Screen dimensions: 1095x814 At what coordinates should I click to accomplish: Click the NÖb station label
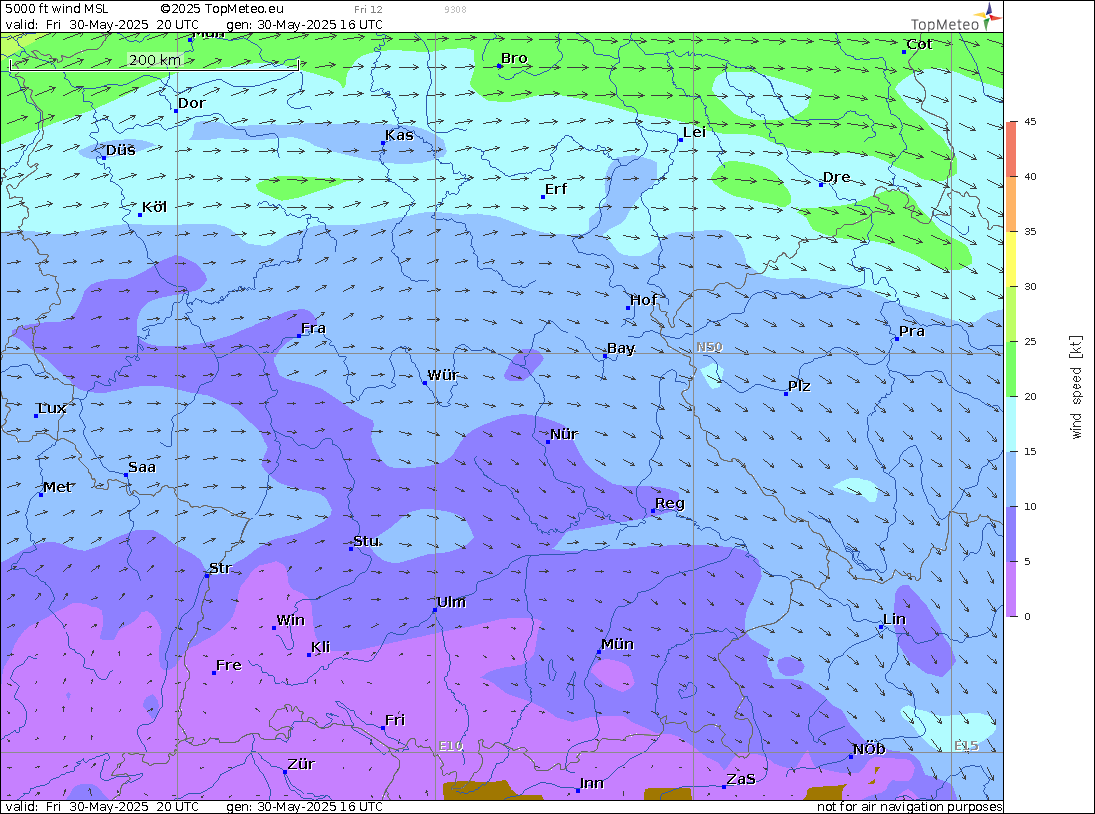click(869, 749)
